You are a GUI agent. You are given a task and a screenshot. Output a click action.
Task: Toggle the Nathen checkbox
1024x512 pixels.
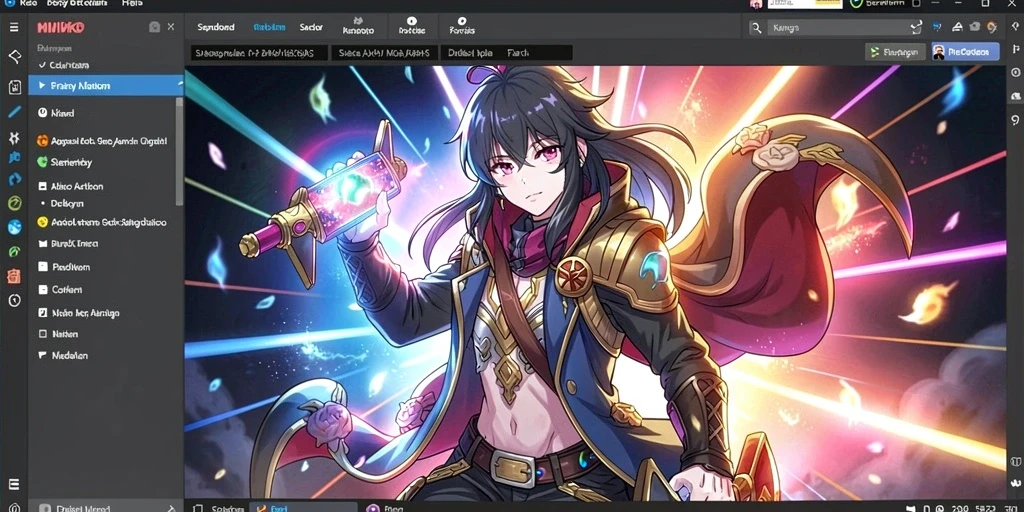(42, 334)
